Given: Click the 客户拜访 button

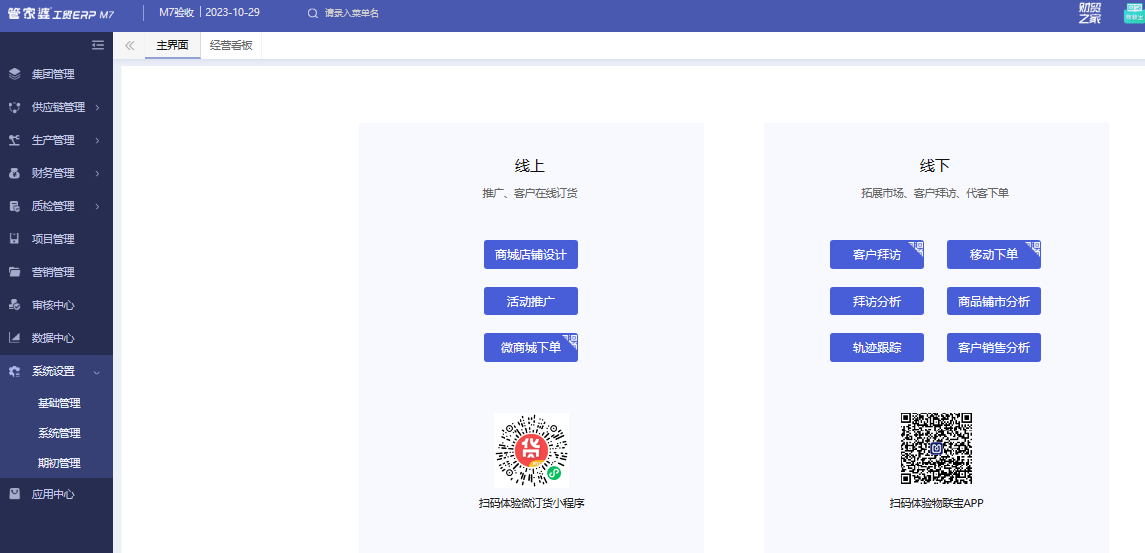Looking at the screenshot, I should [x=877, y=254].
